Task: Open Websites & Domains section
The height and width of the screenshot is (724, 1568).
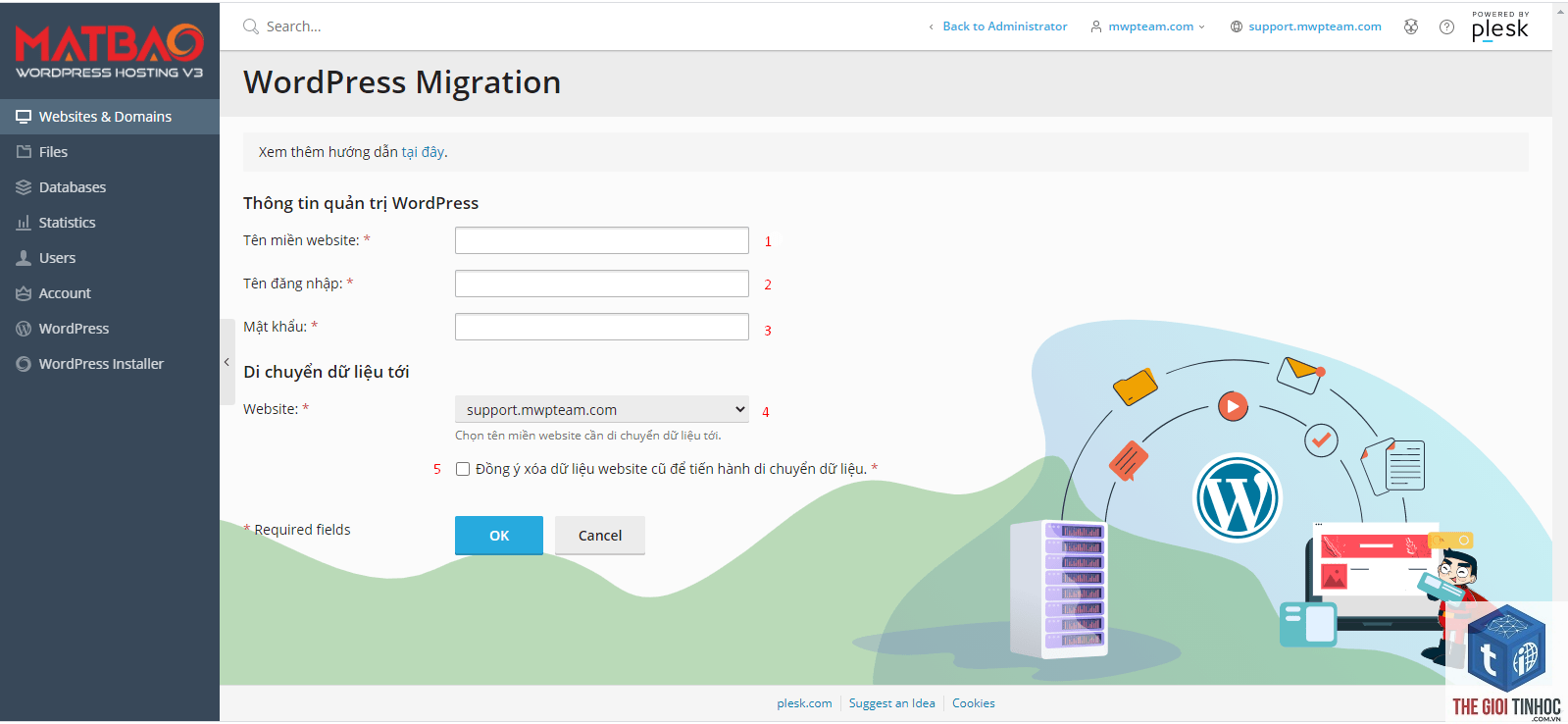Action: [x=110, y=117]
